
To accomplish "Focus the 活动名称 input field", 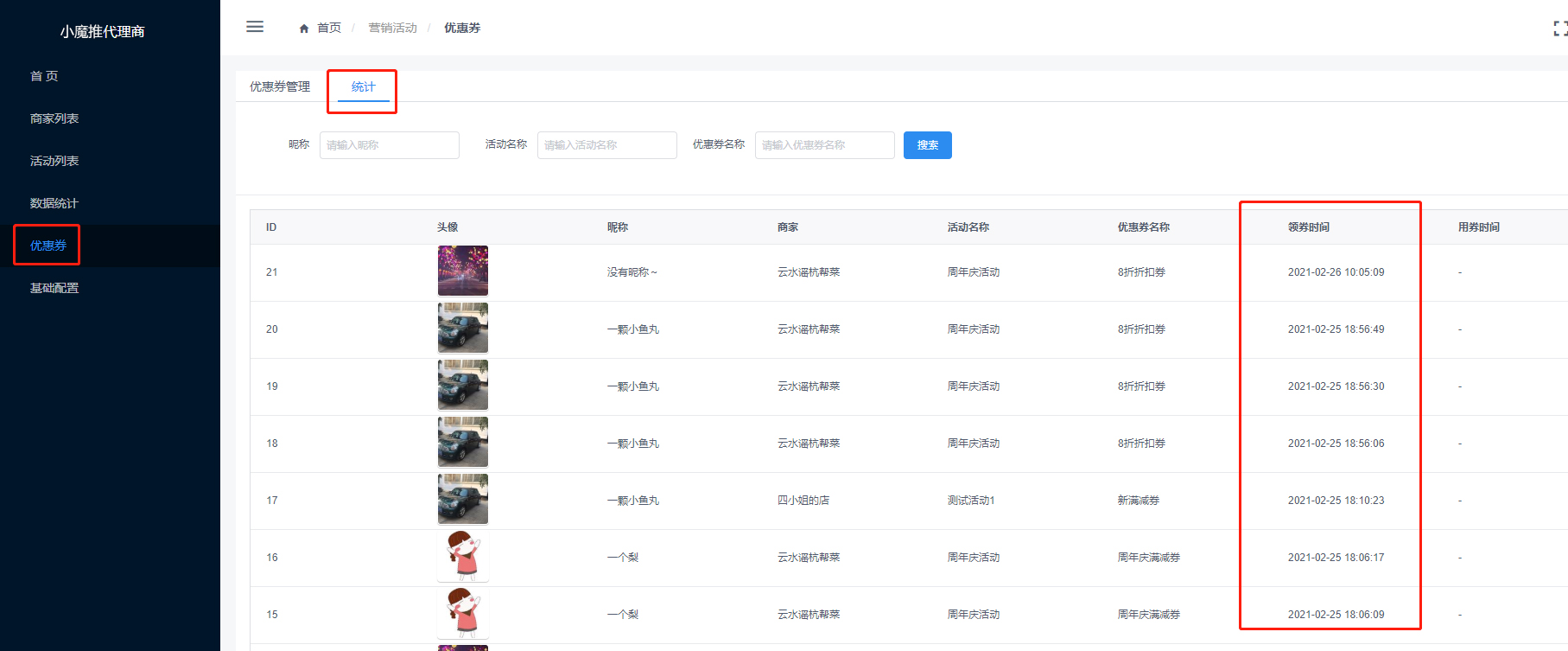I will click(x=606, y=145).
